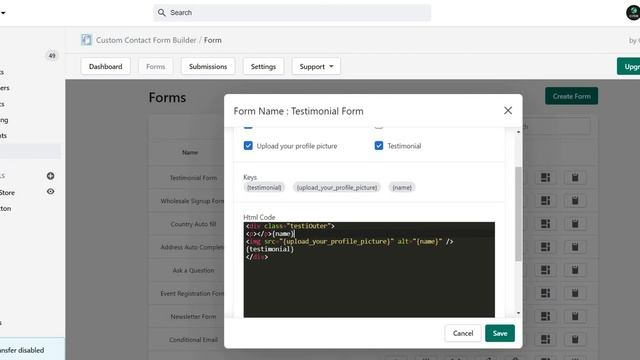The height and width of the screenshot is (360, 640).
Task: Click the Form Name : Testimonial Form title
Action: tap(298, 111)
